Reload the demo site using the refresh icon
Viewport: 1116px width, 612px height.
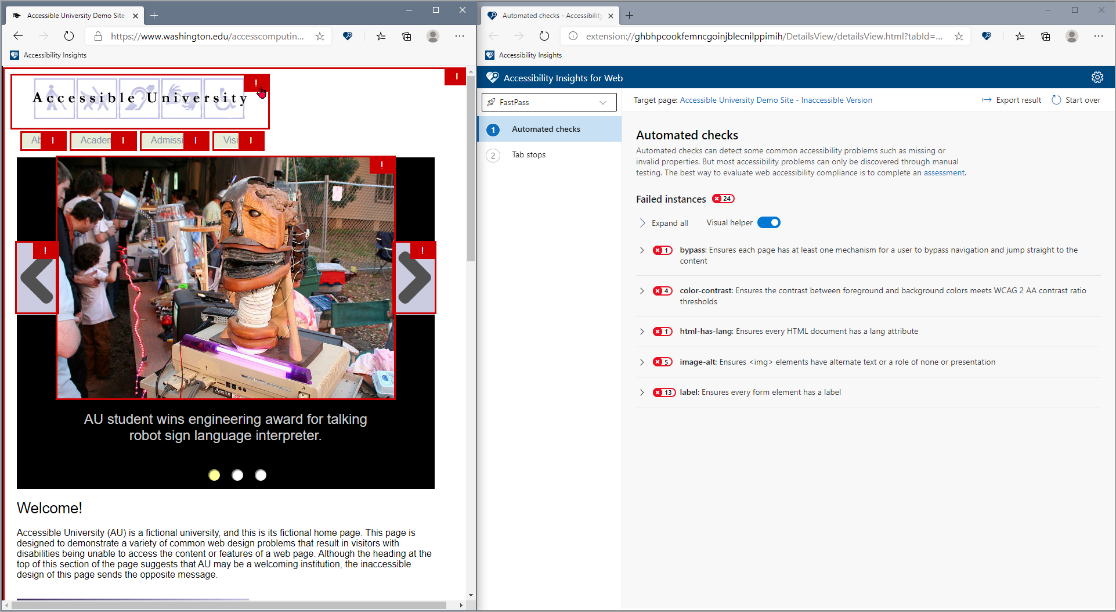coord(68,35)
